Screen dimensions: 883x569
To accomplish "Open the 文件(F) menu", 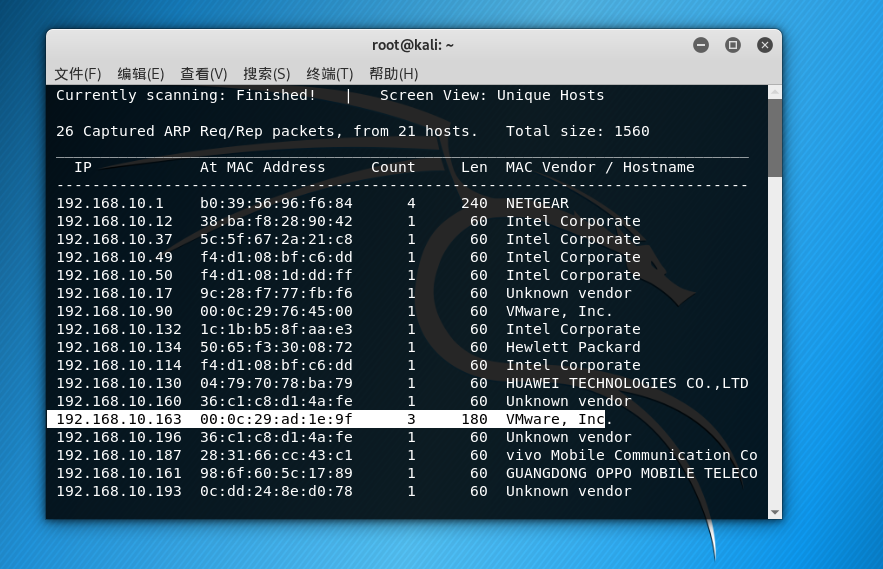I will tap(78, 74).
